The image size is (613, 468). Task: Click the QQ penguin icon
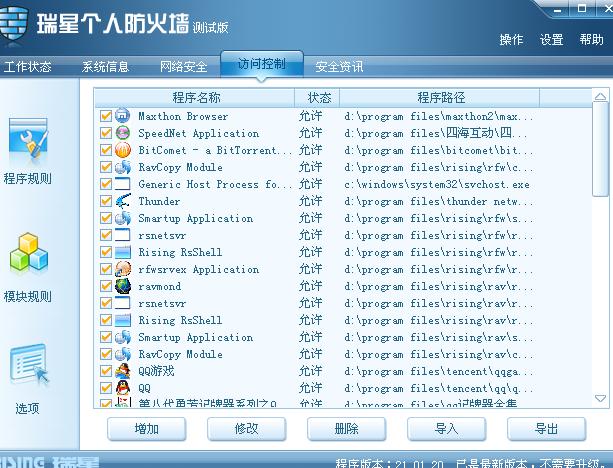(x=122, y=388)
